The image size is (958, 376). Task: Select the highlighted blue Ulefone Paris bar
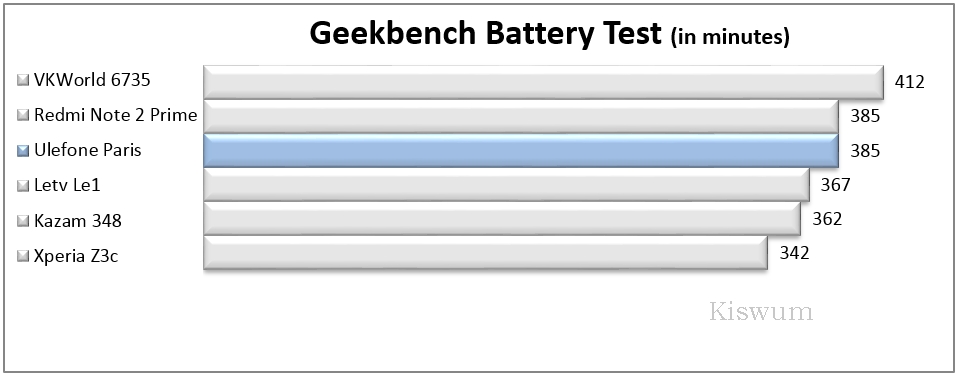(521, 150)
